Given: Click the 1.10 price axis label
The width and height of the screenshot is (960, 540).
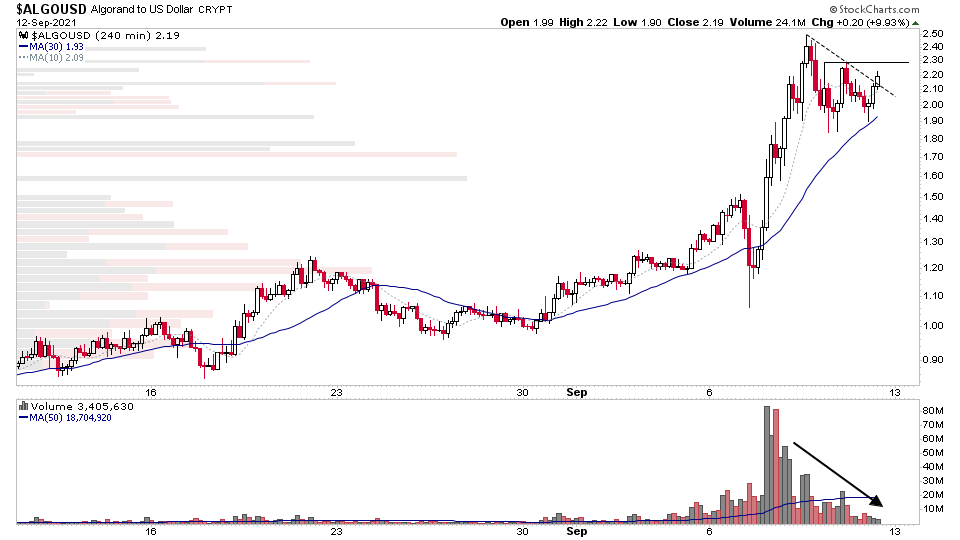Looking at the screenshot, I should click(932, 296).
